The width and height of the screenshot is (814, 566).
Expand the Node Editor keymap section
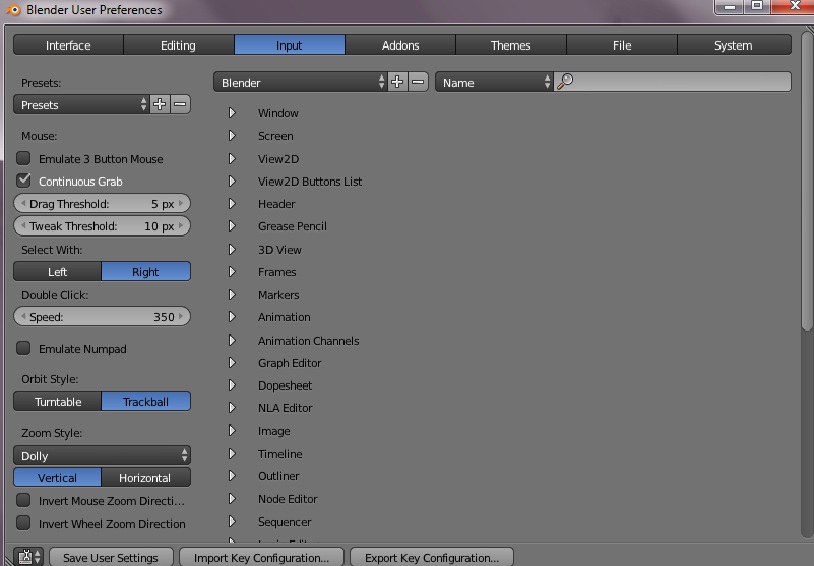(x=232, y=498)
